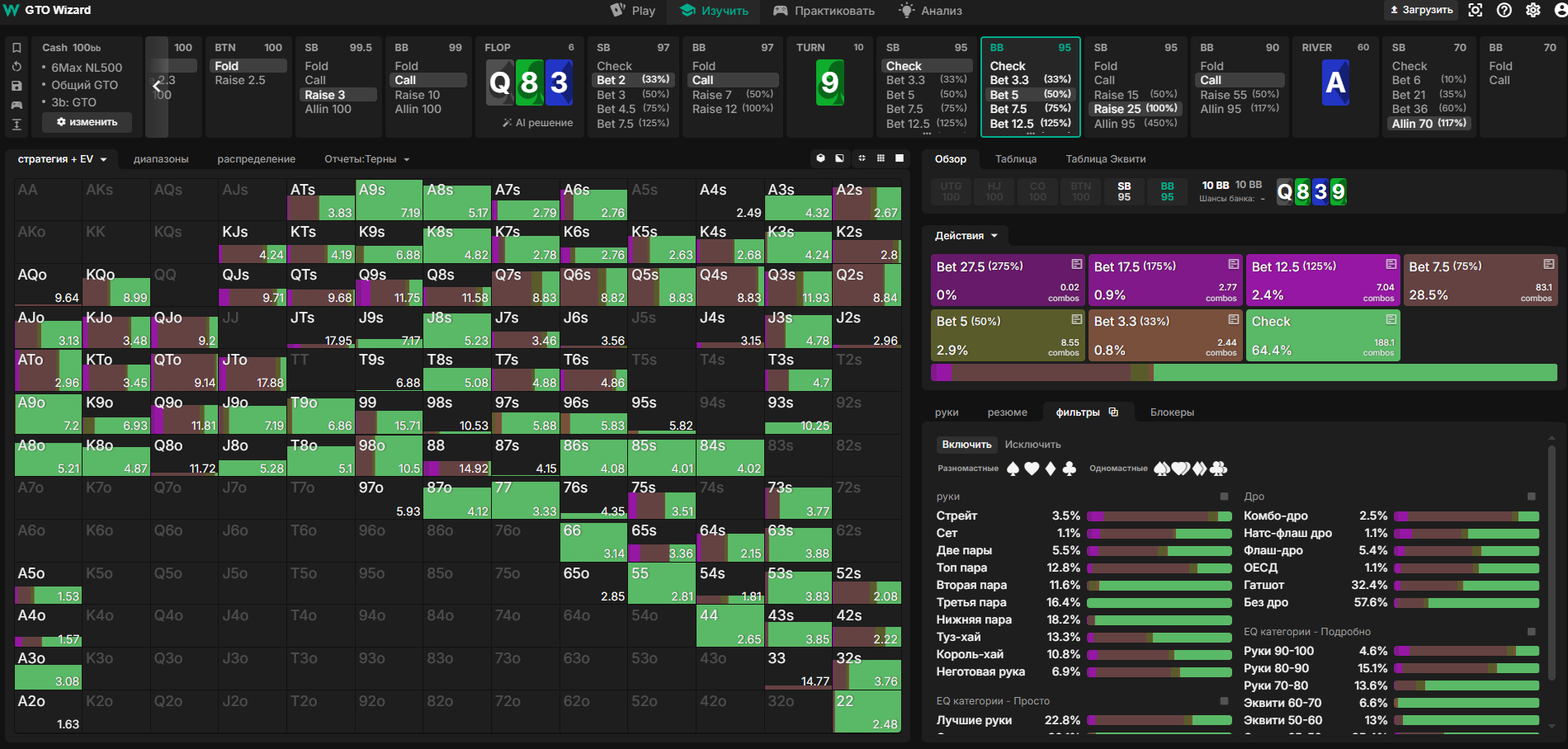
Task: Switch to the Анализ section
Action: (x=931, y=11)
